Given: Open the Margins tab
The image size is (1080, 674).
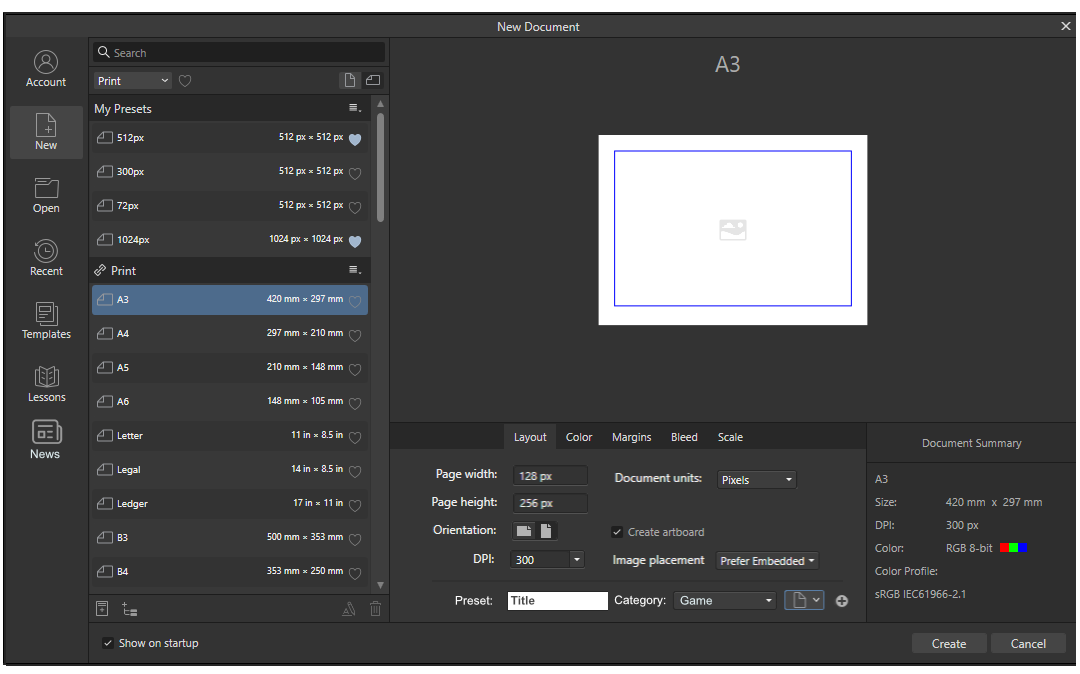Looking at the screenshot, I should coord(632,437).
